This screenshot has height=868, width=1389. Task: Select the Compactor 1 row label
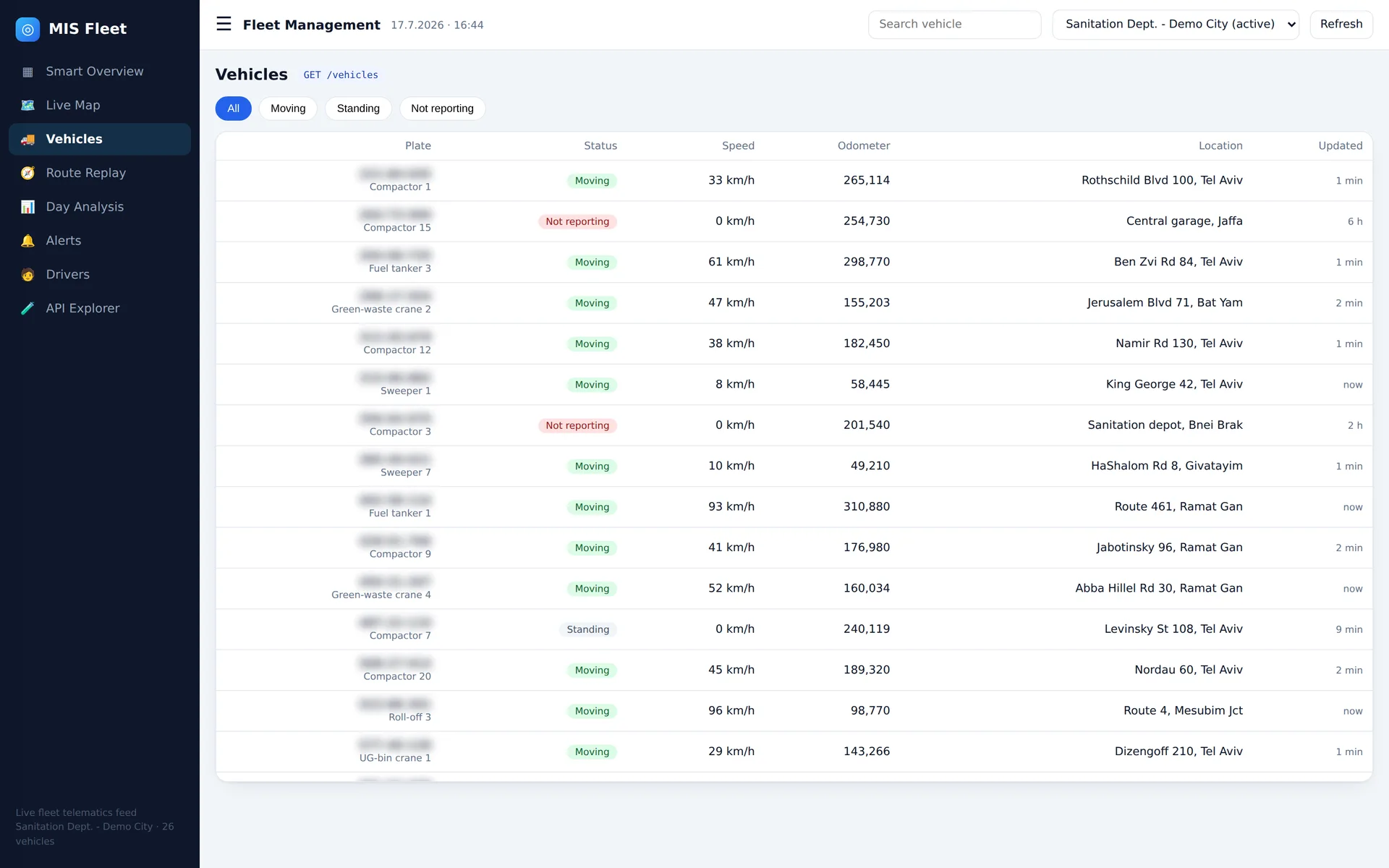pos(400,187)
